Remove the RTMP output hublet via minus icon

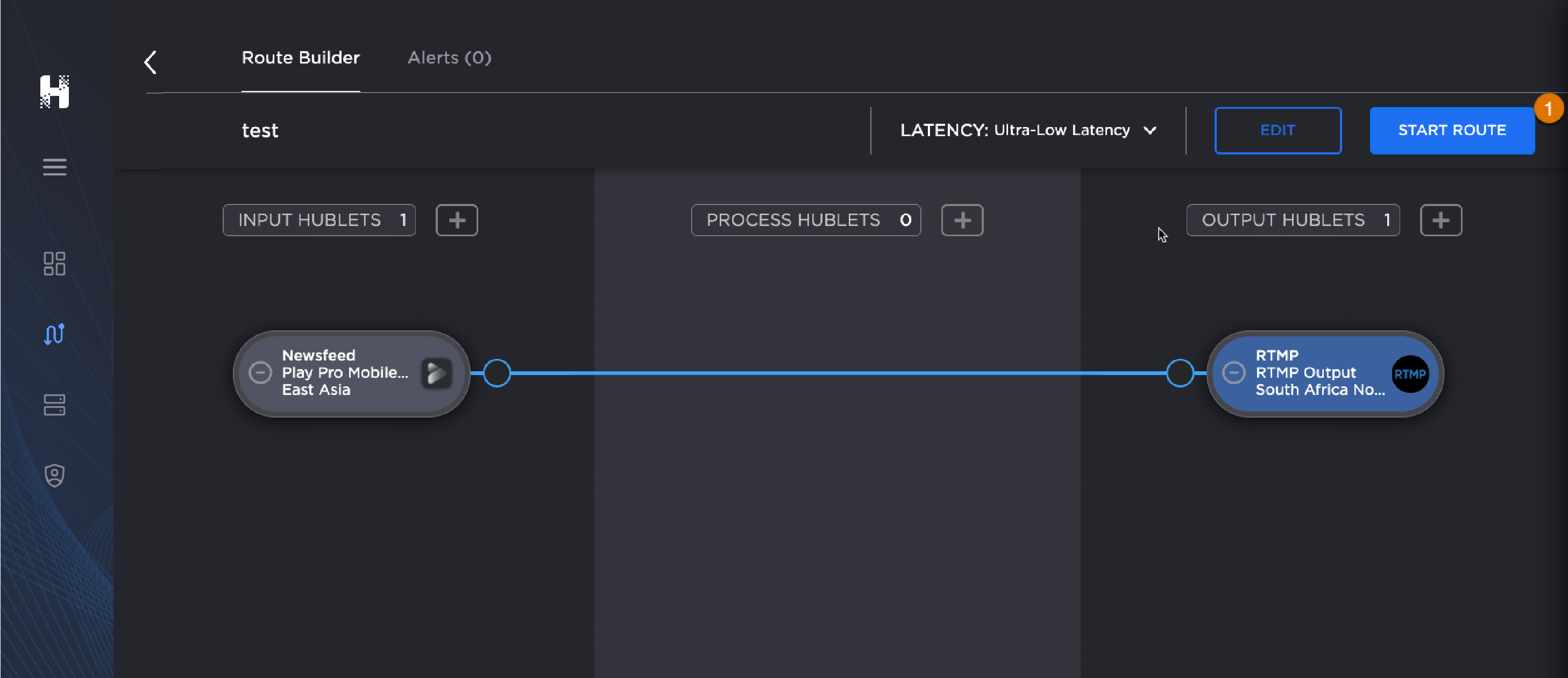[x=1233, y=374]
